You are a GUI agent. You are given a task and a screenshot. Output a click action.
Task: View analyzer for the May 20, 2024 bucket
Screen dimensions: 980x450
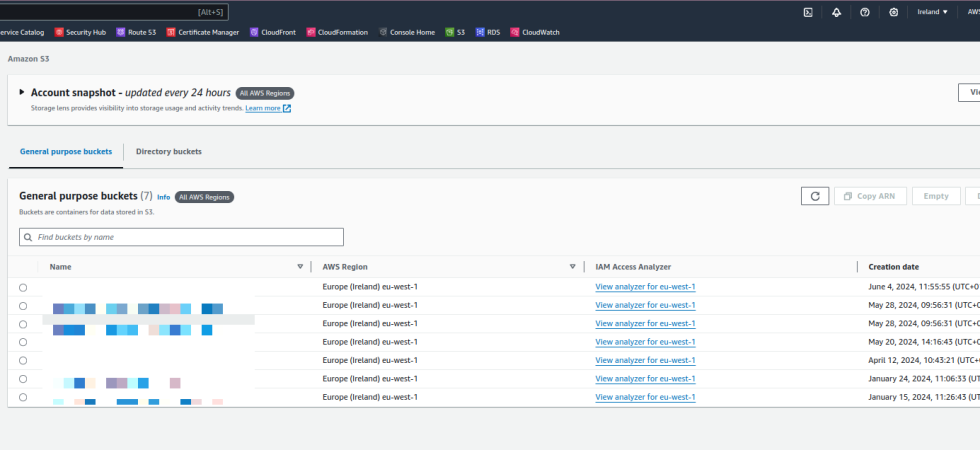645,342
